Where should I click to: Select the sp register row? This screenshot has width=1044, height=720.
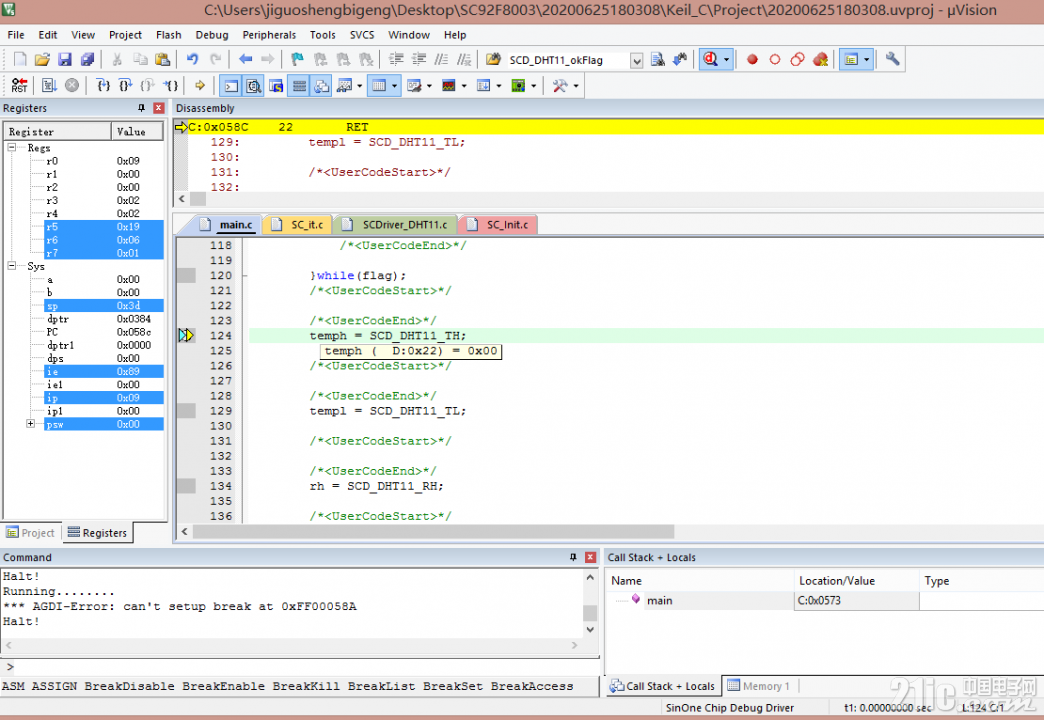(104, 306)
